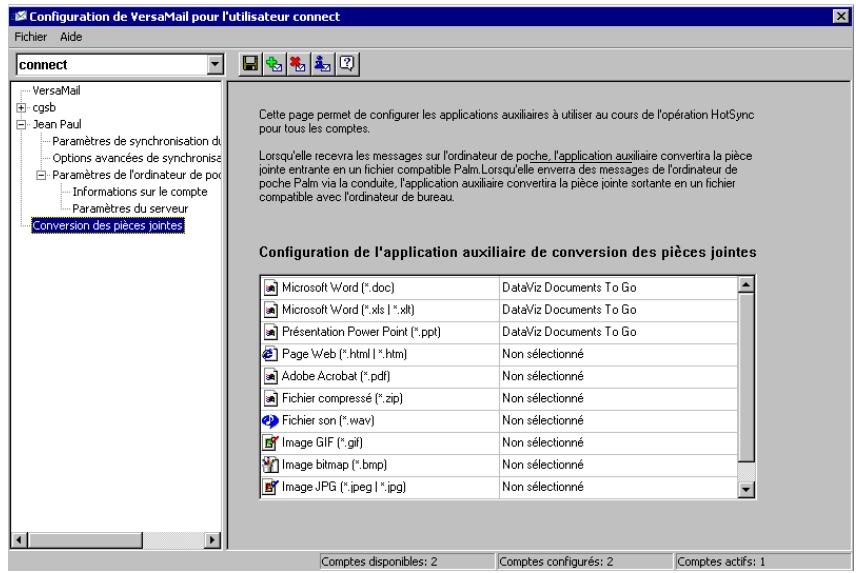Click the conversion list vertical scrollbar thumb

(746, 378)
